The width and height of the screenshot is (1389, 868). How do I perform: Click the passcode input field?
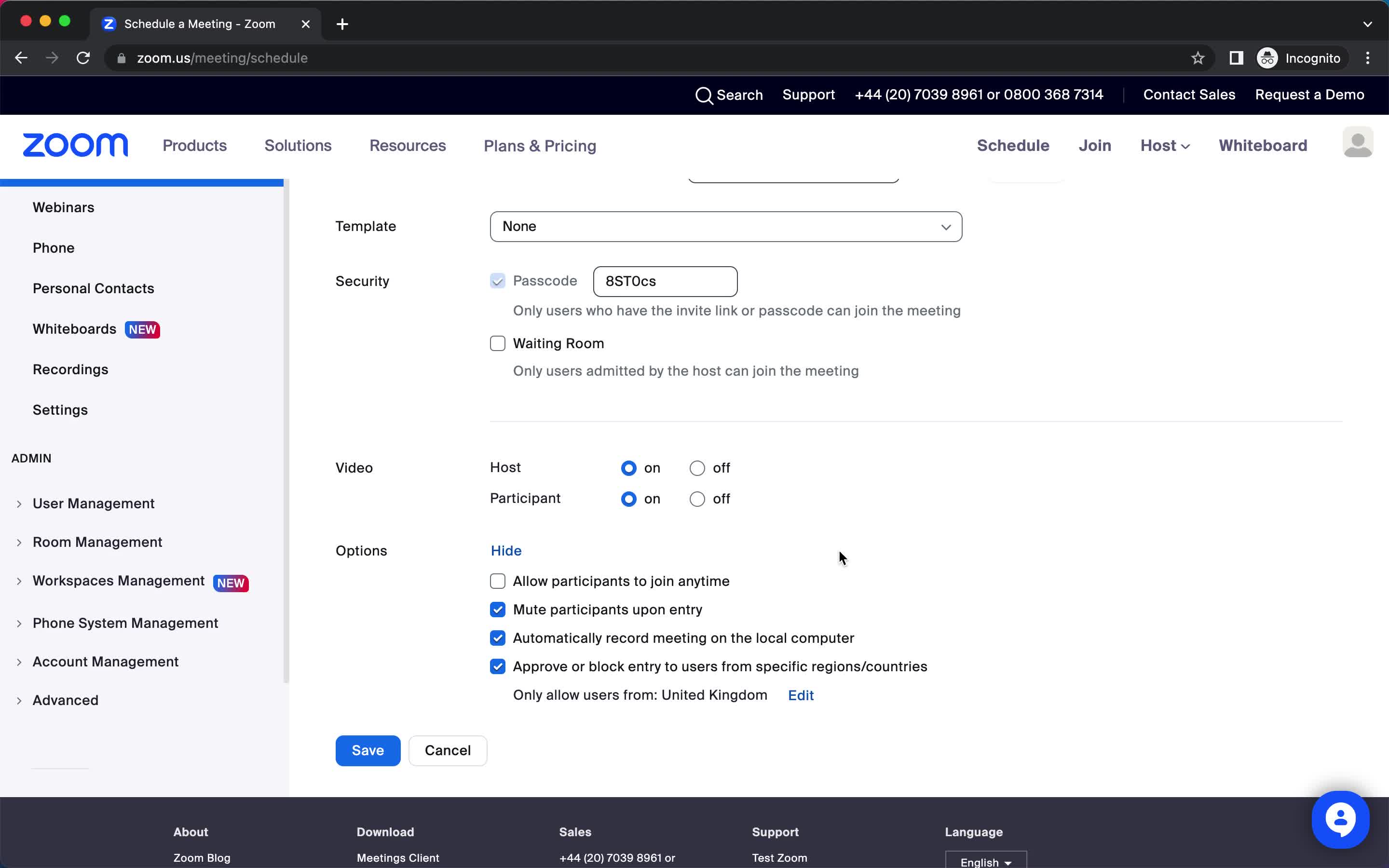[665, 281]
